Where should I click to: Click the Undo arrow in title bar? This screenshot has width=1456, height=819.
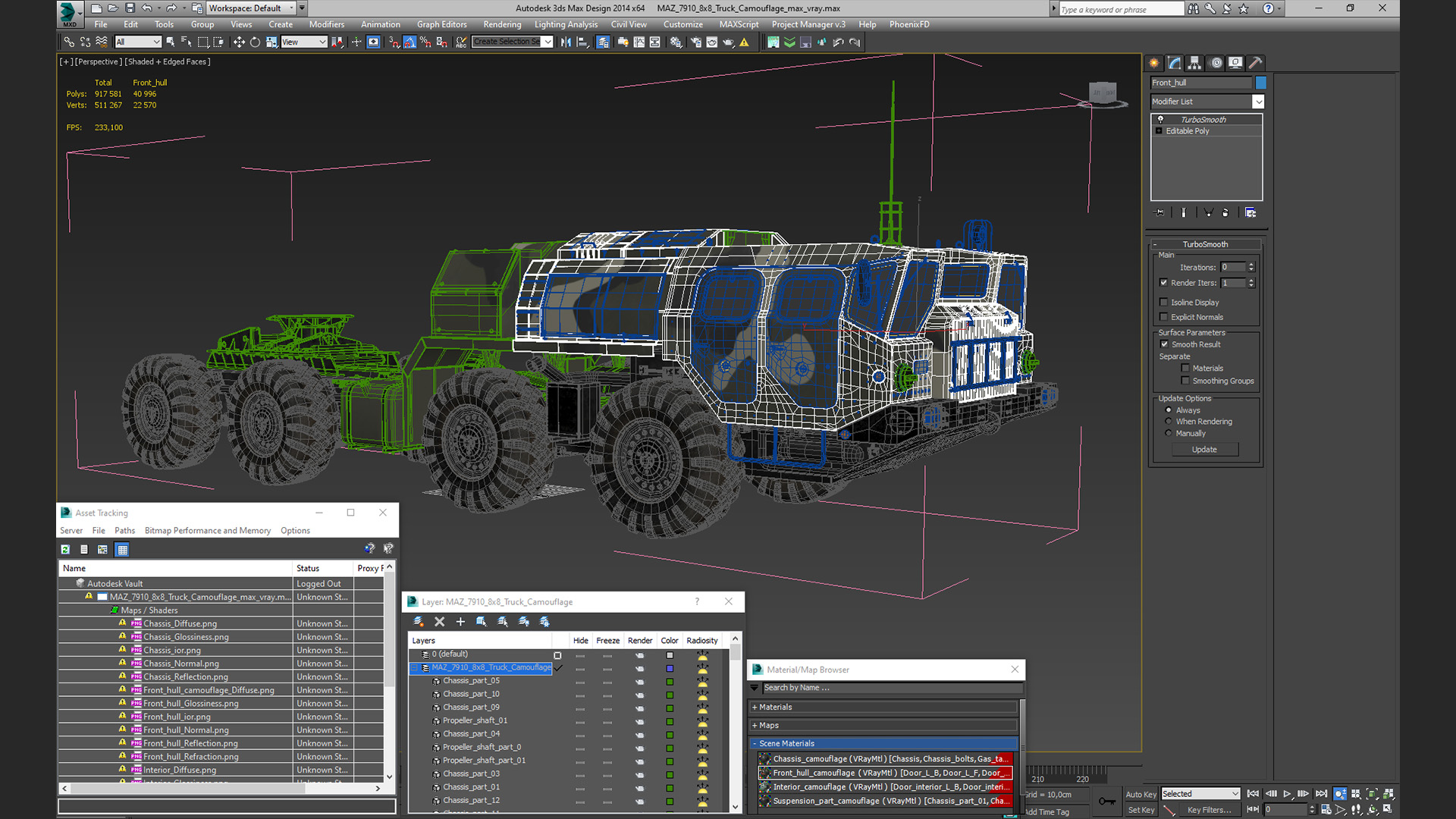[147, 8]
